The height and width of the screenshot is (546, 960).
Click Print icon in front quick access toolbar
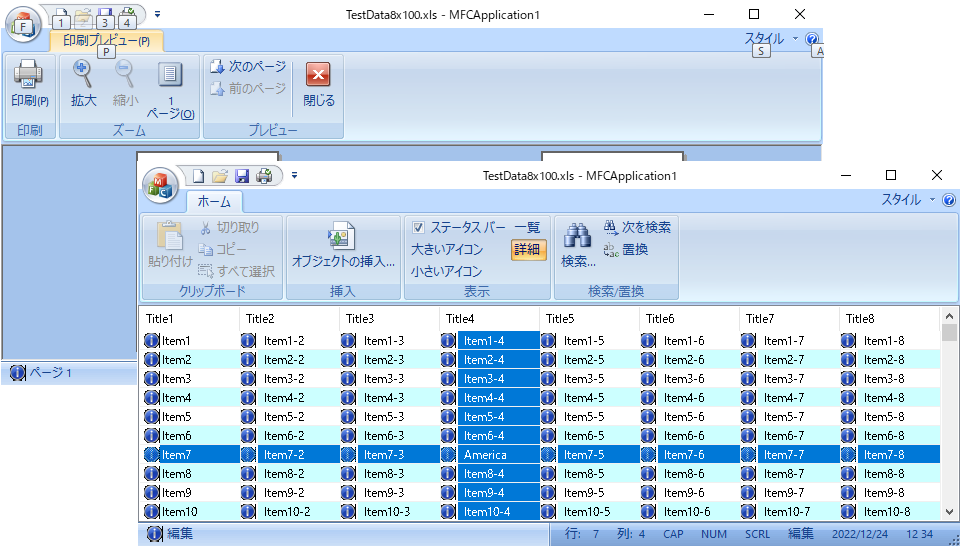[x=264, y=176]
